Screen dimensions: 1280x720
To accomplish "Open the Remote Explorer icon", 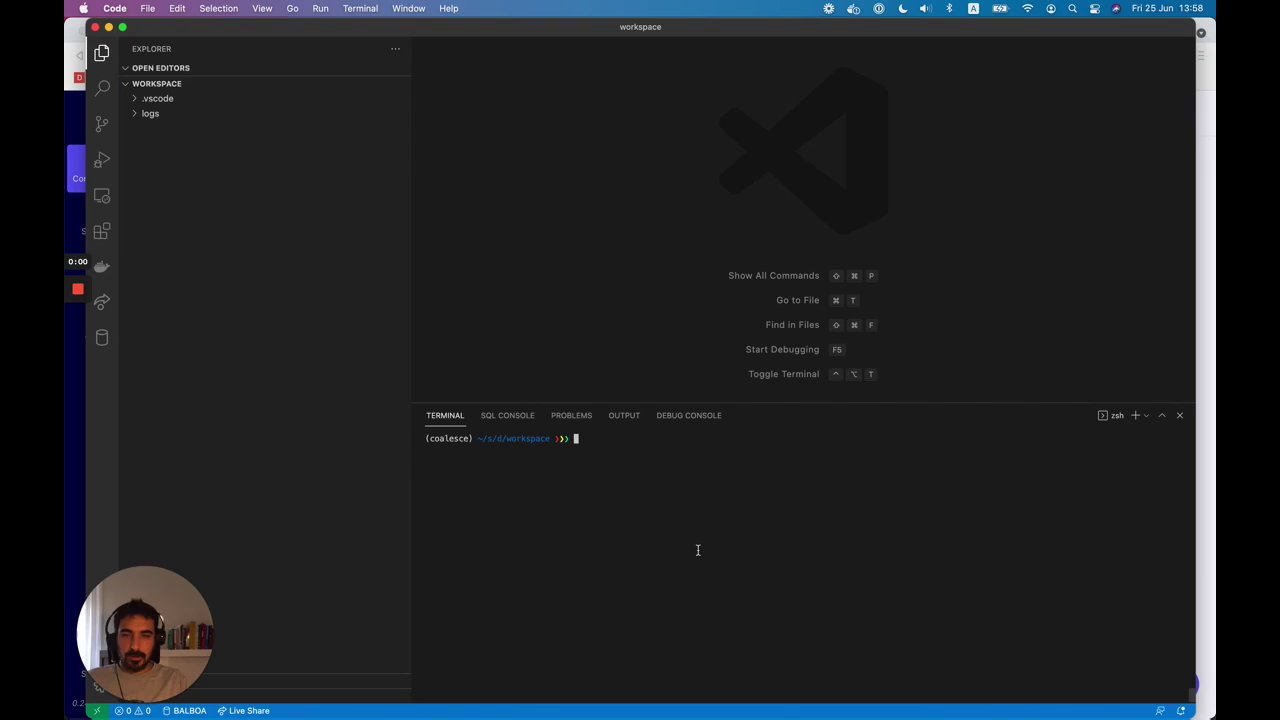I will [x=102, y=196].
